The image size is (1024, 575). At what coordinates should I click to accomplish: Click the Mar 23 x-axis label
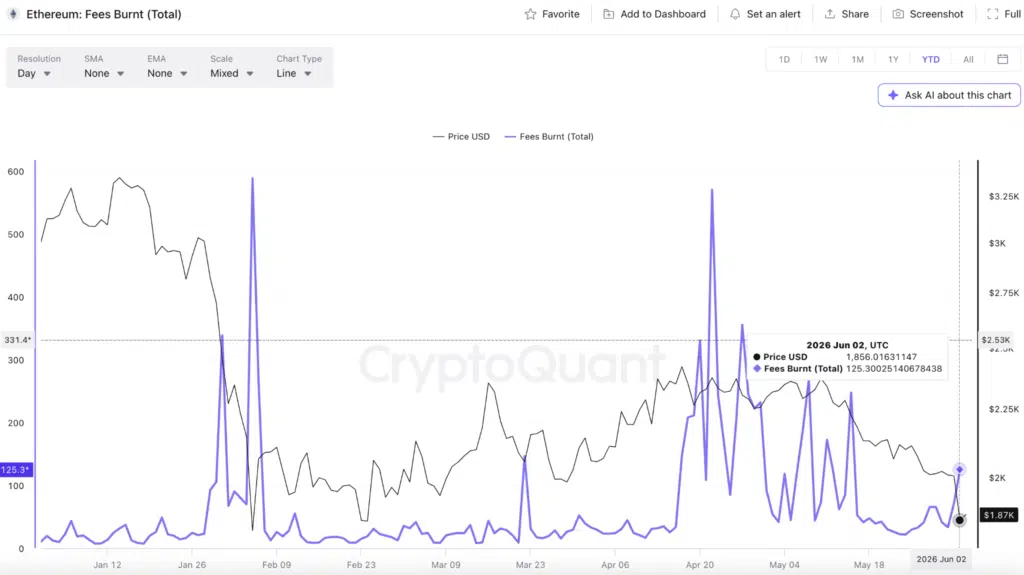[530, 565]
